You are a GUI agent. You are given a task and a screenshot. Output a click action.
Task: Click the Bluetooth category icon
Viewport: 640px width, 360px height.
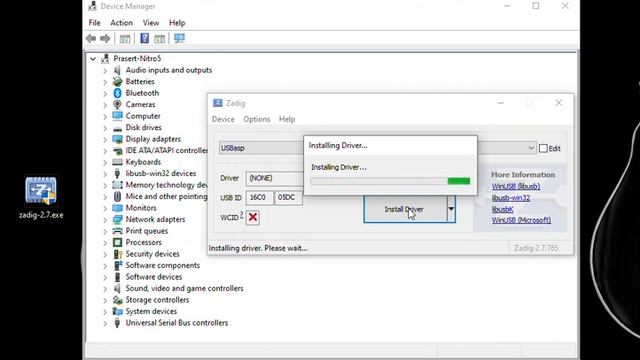click(118, 93)
